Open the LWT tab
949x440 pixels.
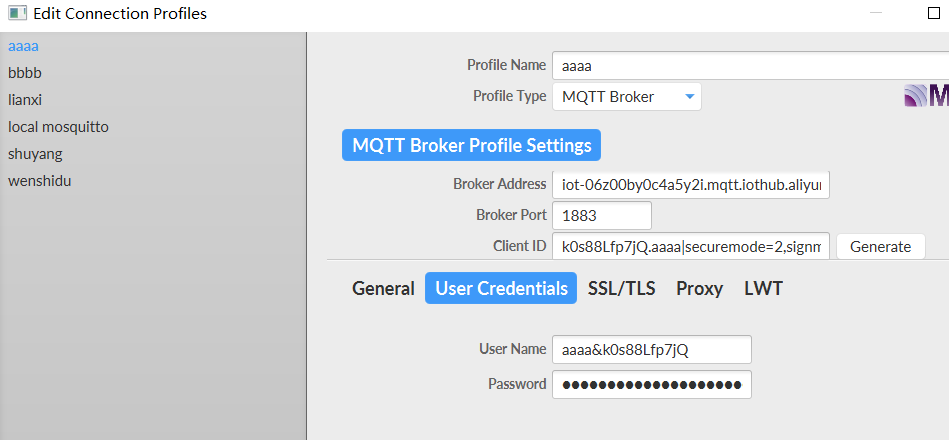pos(763,289)
